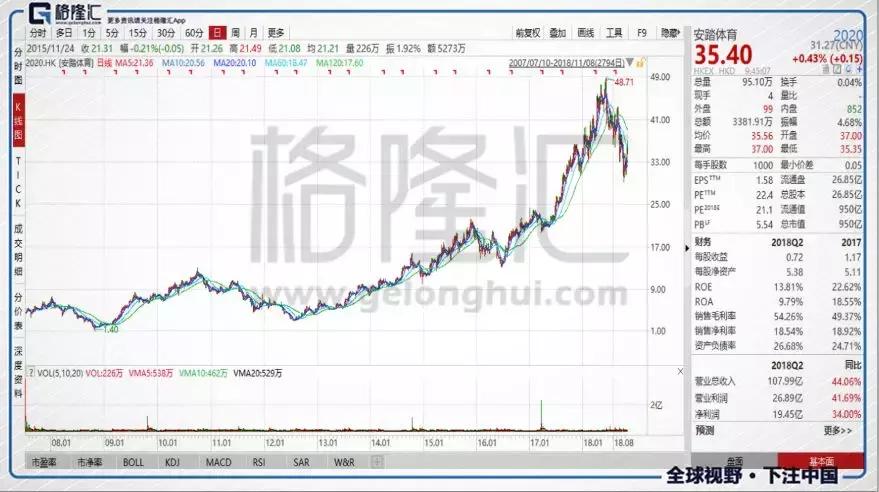Image resolution: width=879 pixels, height=492 pixels.
Task: Select the 5分 five-minute period
Action: [112, 33]
